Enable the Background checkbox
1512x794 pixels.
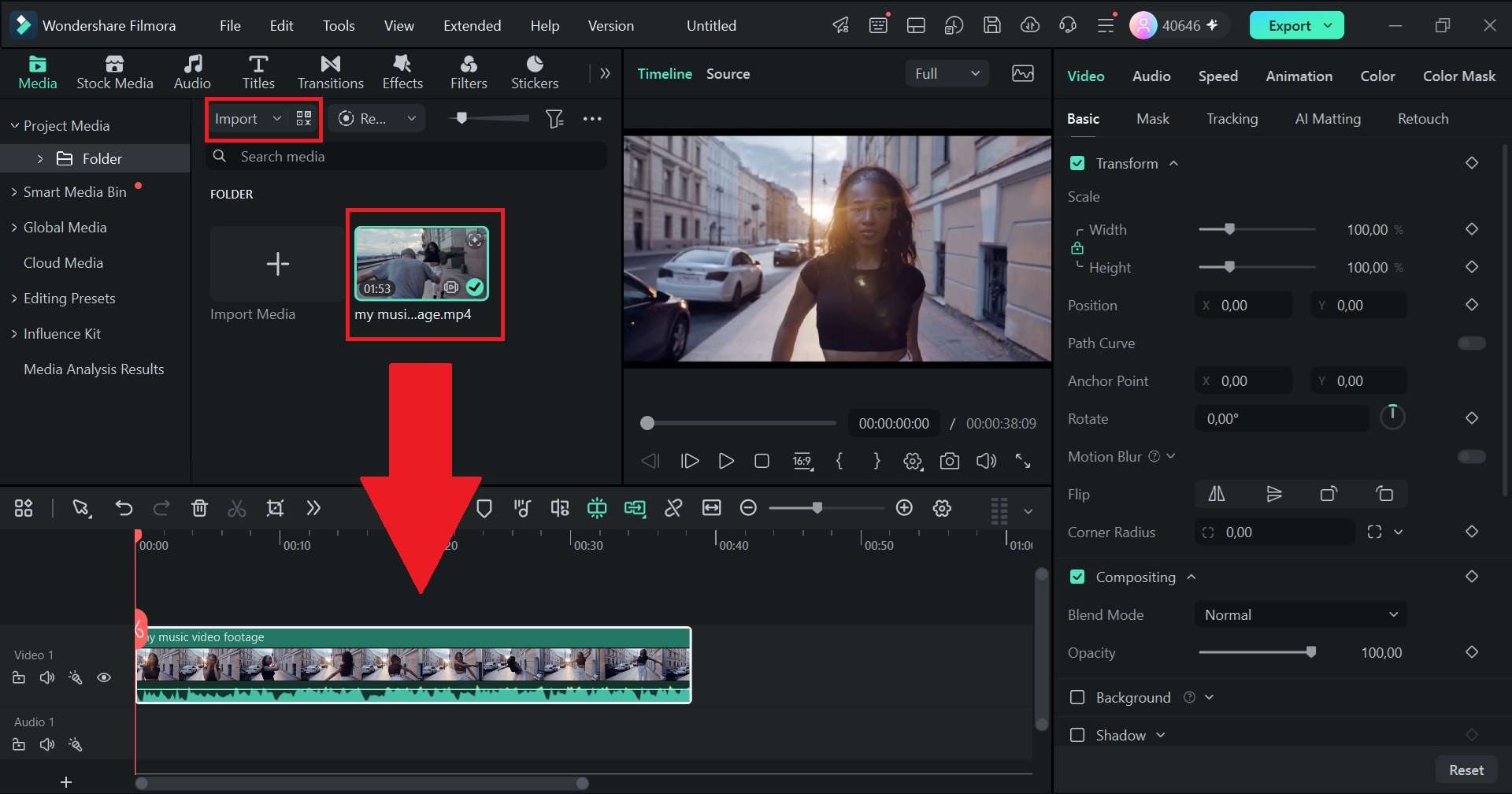(x=1077, y=697)
